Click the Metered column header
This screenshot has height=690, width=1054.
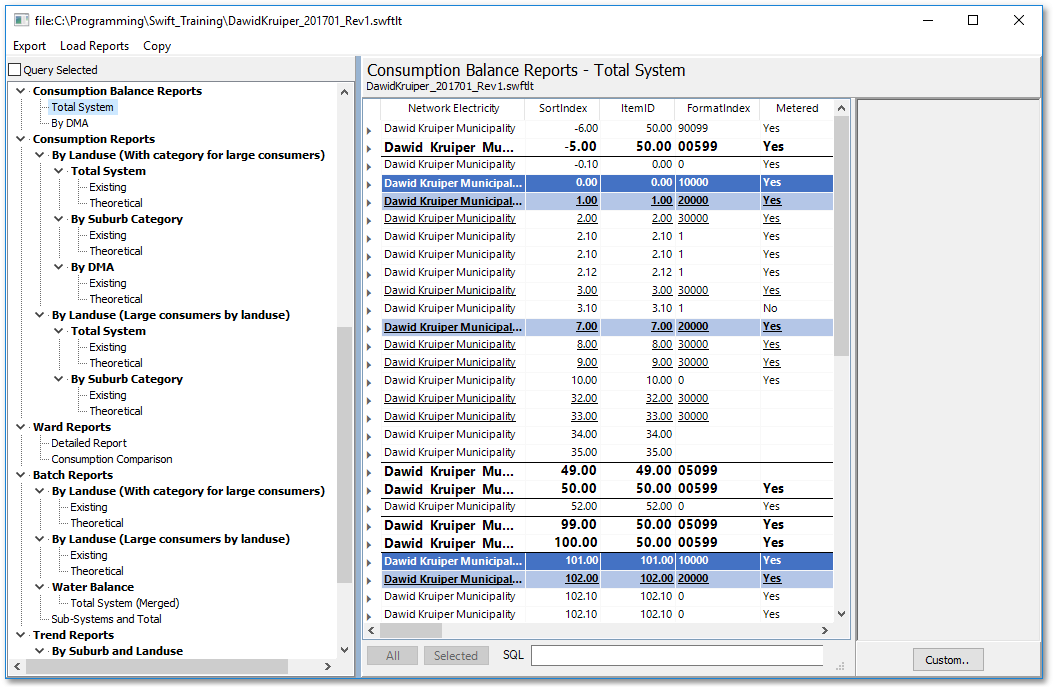point(797,108)
